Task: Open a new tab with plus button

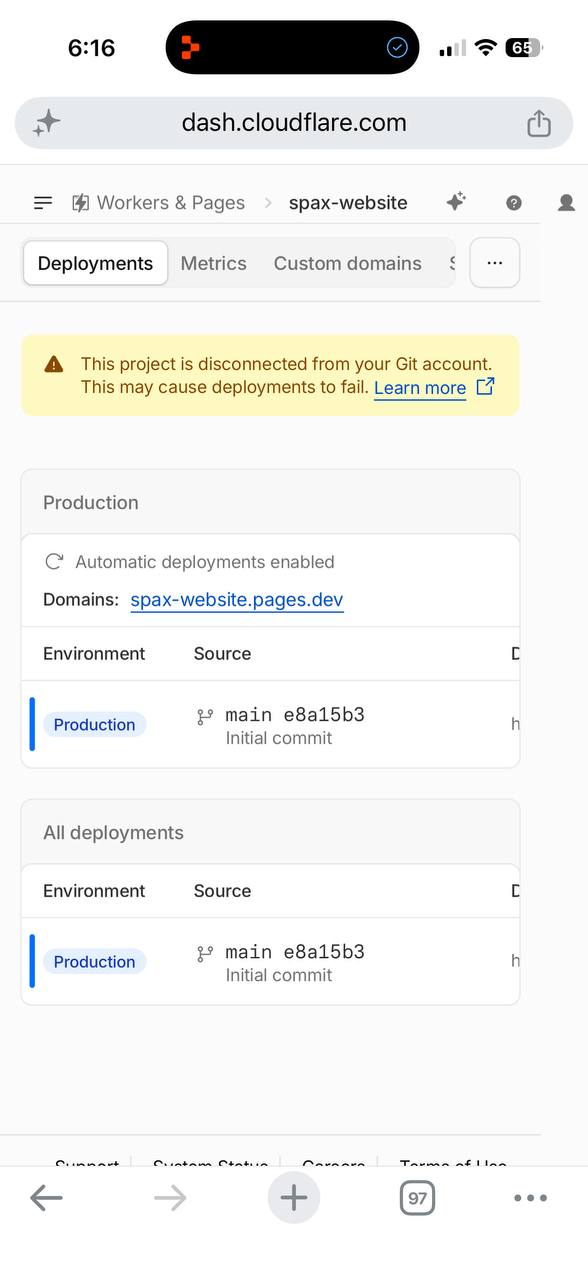Action: (x=294, y=1197)
